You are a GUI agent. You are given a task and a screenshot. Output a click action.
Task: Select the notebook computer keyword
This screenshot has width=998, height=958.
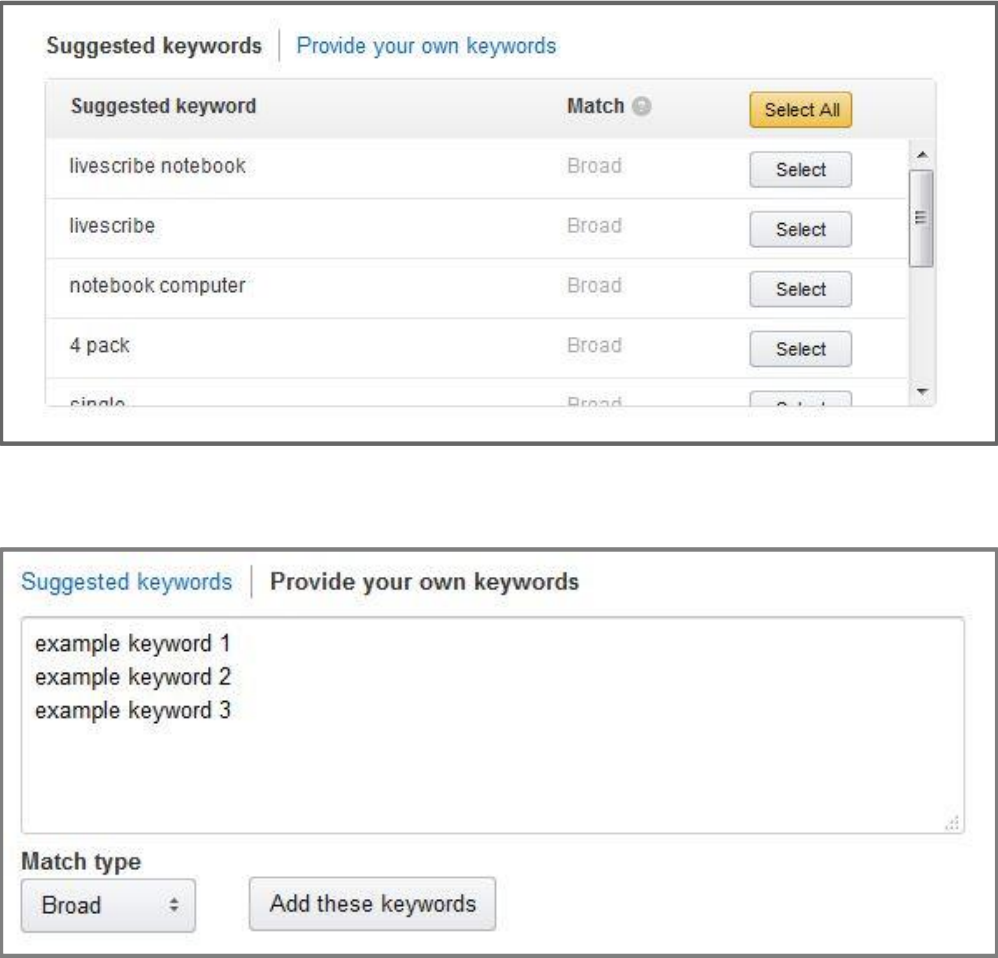click(x=800, y=289)
